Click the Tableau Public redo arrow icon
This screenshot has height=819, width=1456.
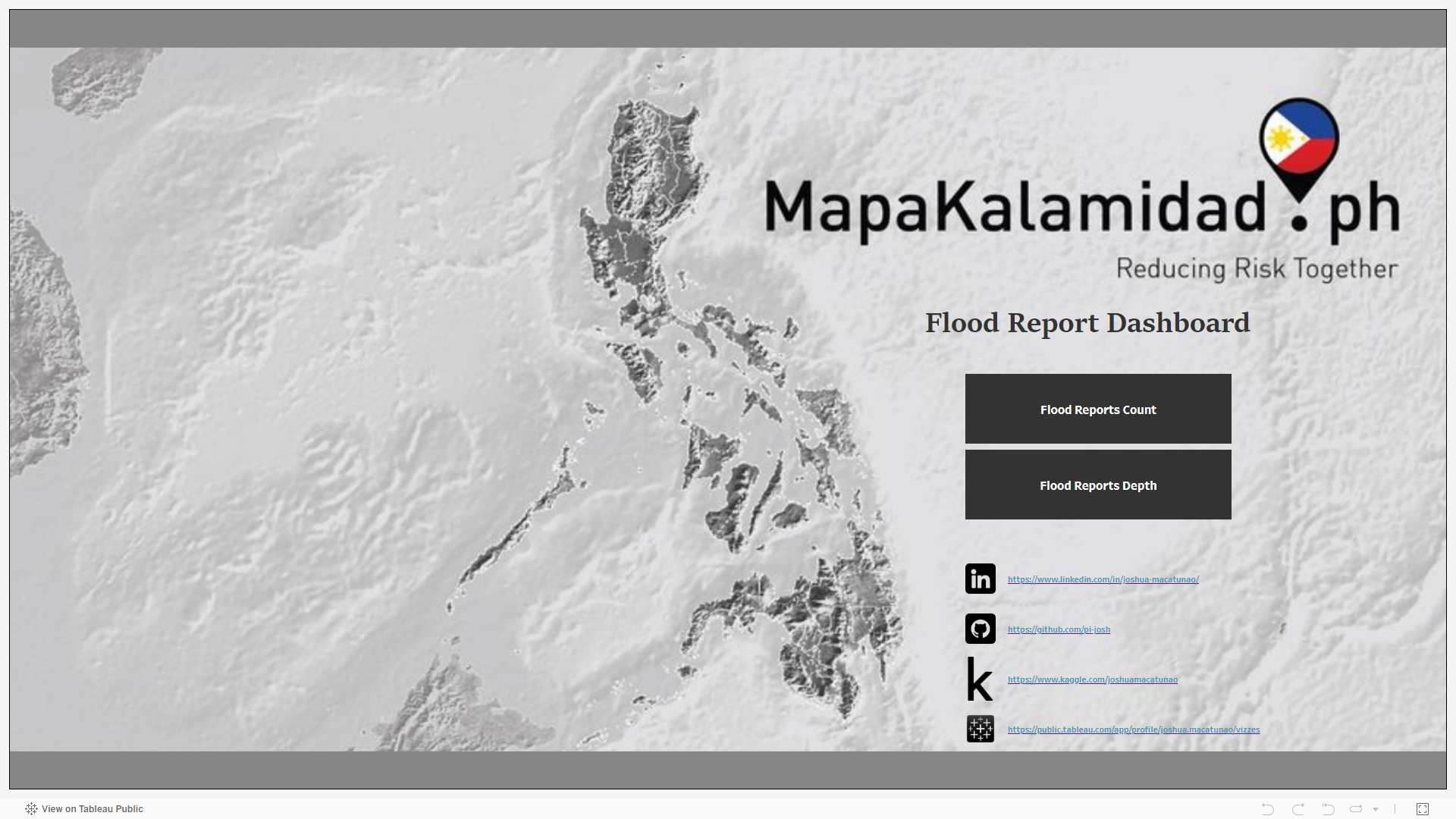1298,808
